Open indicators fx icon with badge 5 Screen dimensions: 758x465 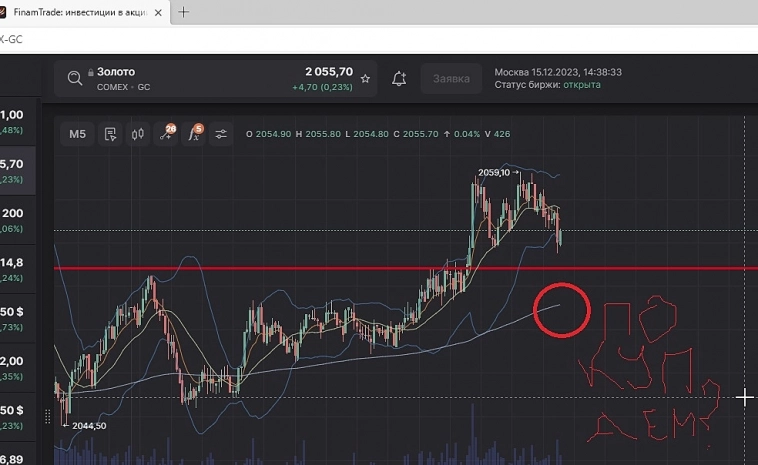click(193, 134)
